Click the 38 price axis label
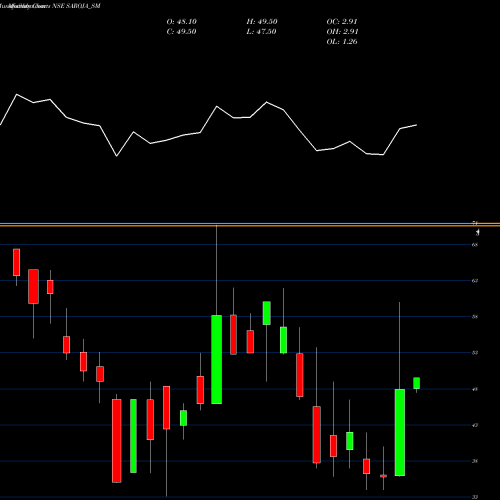Viewport: 500px width, 500px height. tap(475, 461)
